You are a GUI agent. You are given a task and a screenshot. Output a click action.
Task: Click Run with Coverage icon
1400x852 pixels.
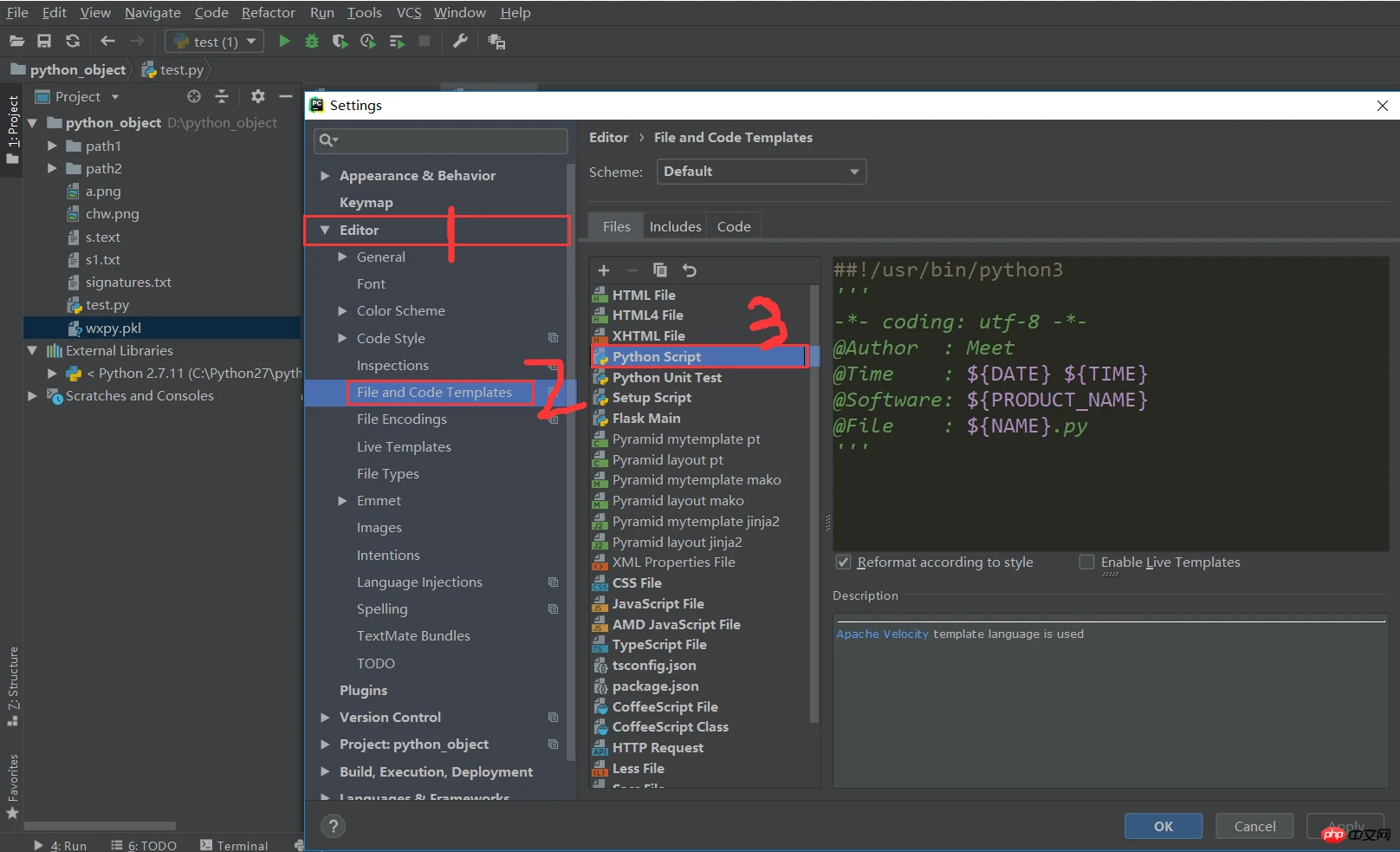coord(340,41)
